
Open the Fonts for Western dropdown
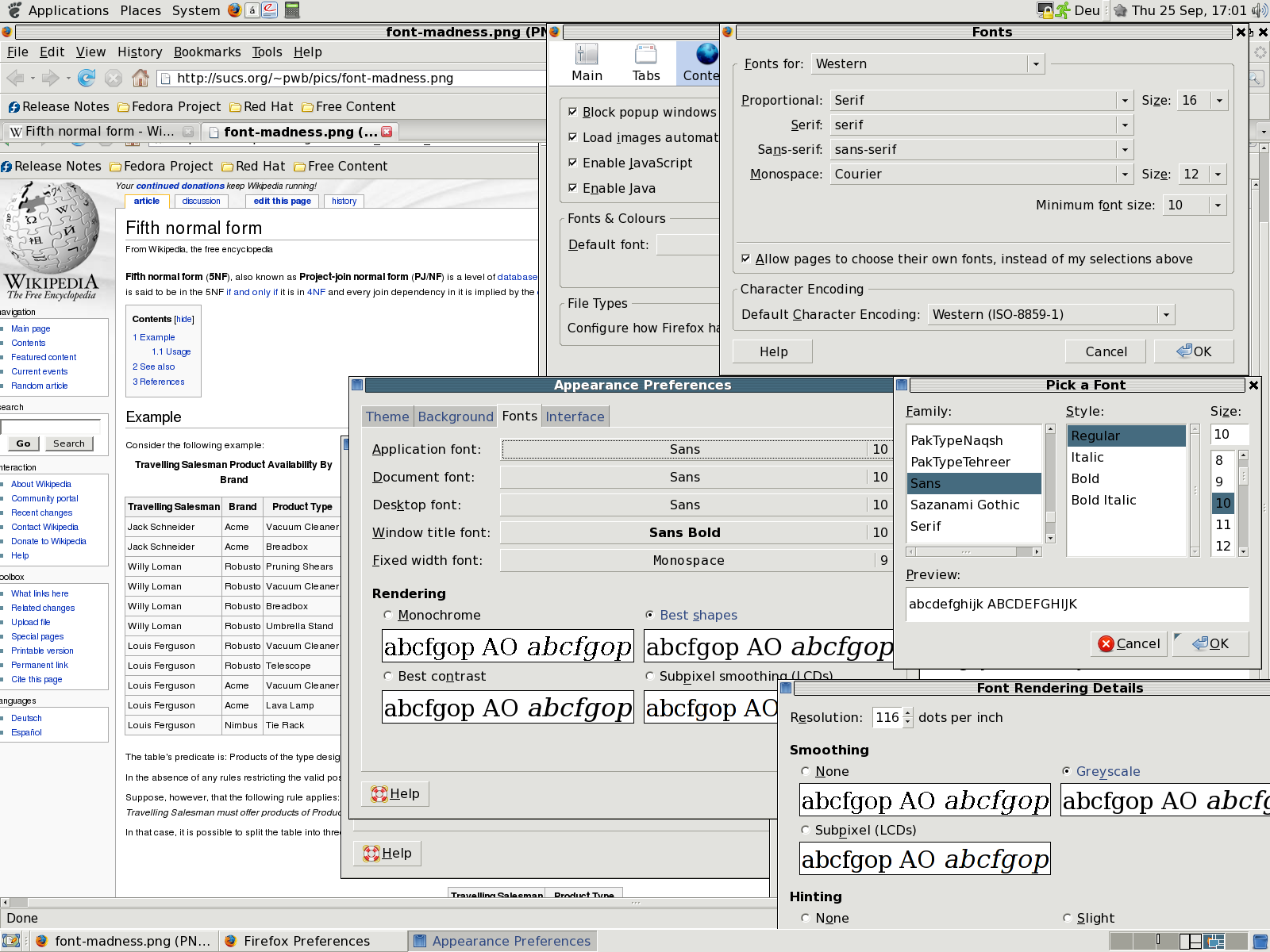tap(927, 64)
